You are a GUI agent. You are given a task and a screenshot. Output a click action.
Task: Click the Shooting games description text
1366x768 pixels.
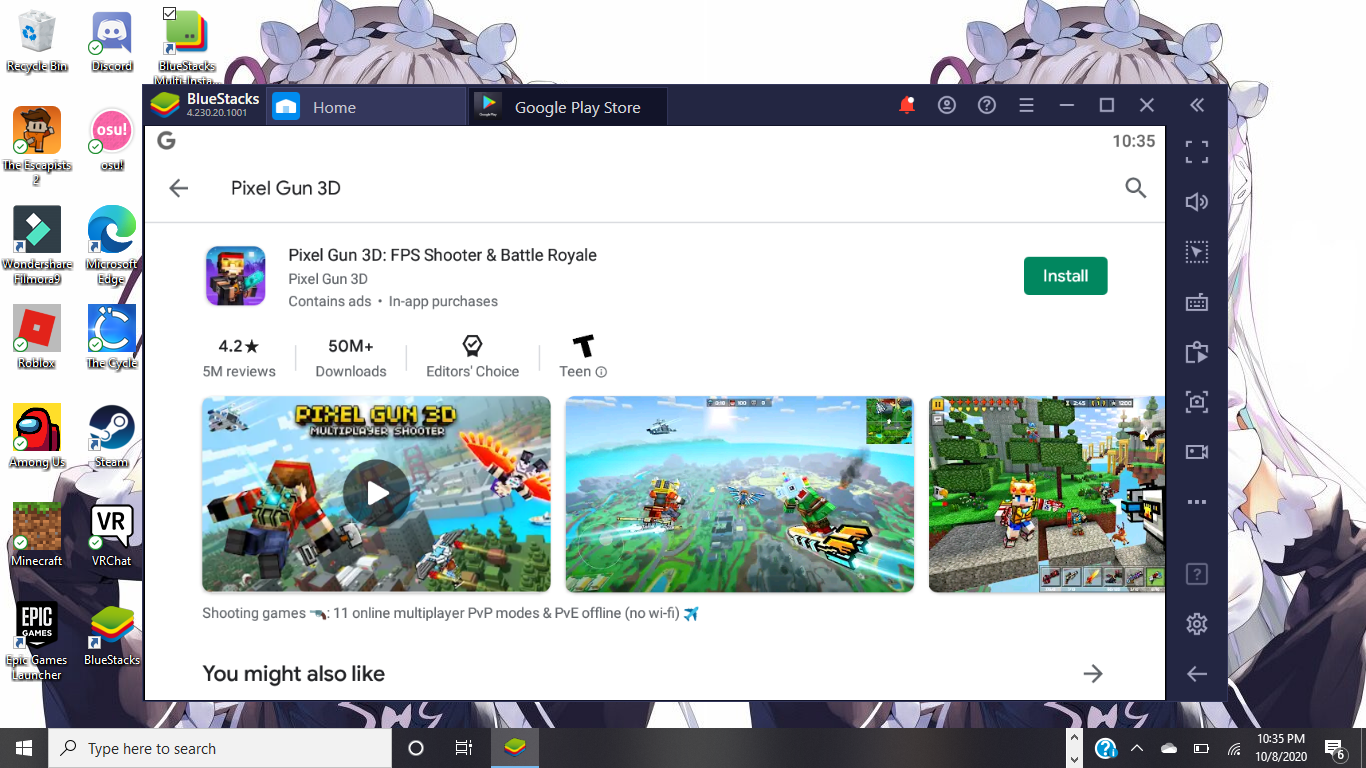pos(450,613)
